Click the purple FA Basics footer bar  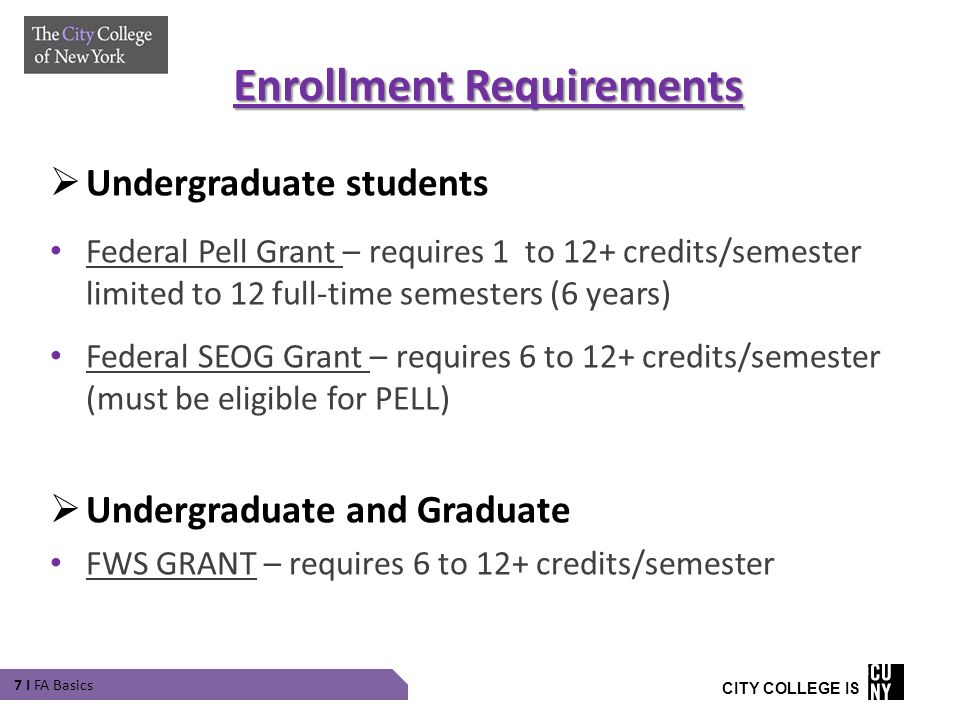(204, 684)
